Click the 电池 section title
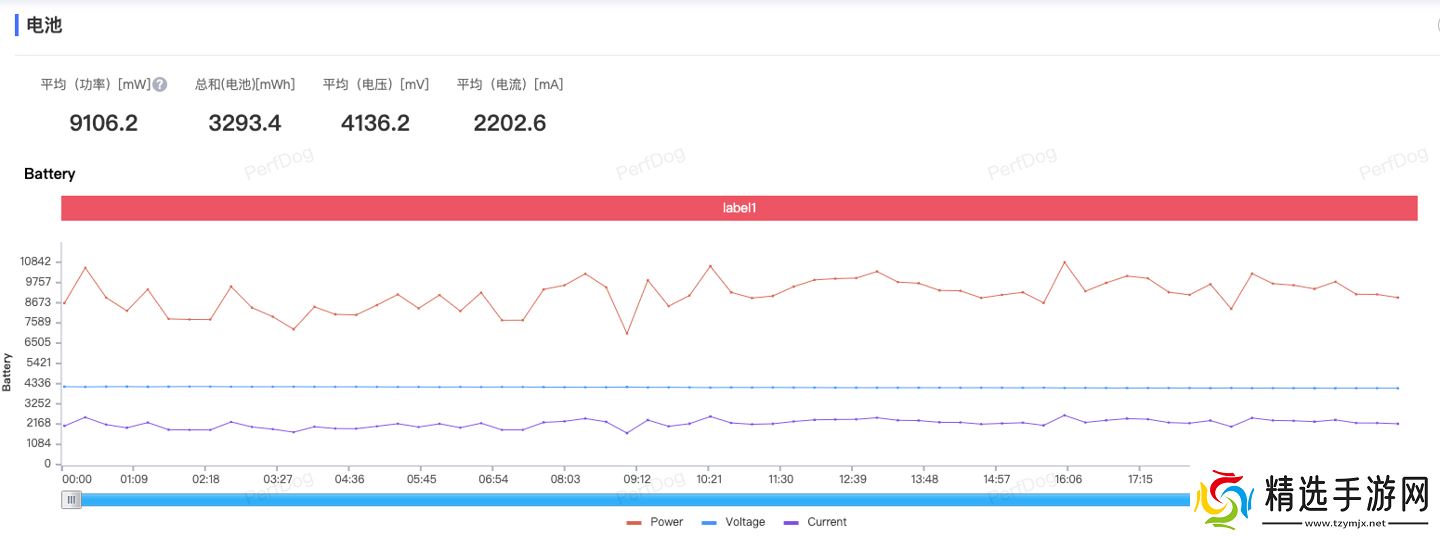The width and height of the screenshot is (1440, 536). [44, 25]
